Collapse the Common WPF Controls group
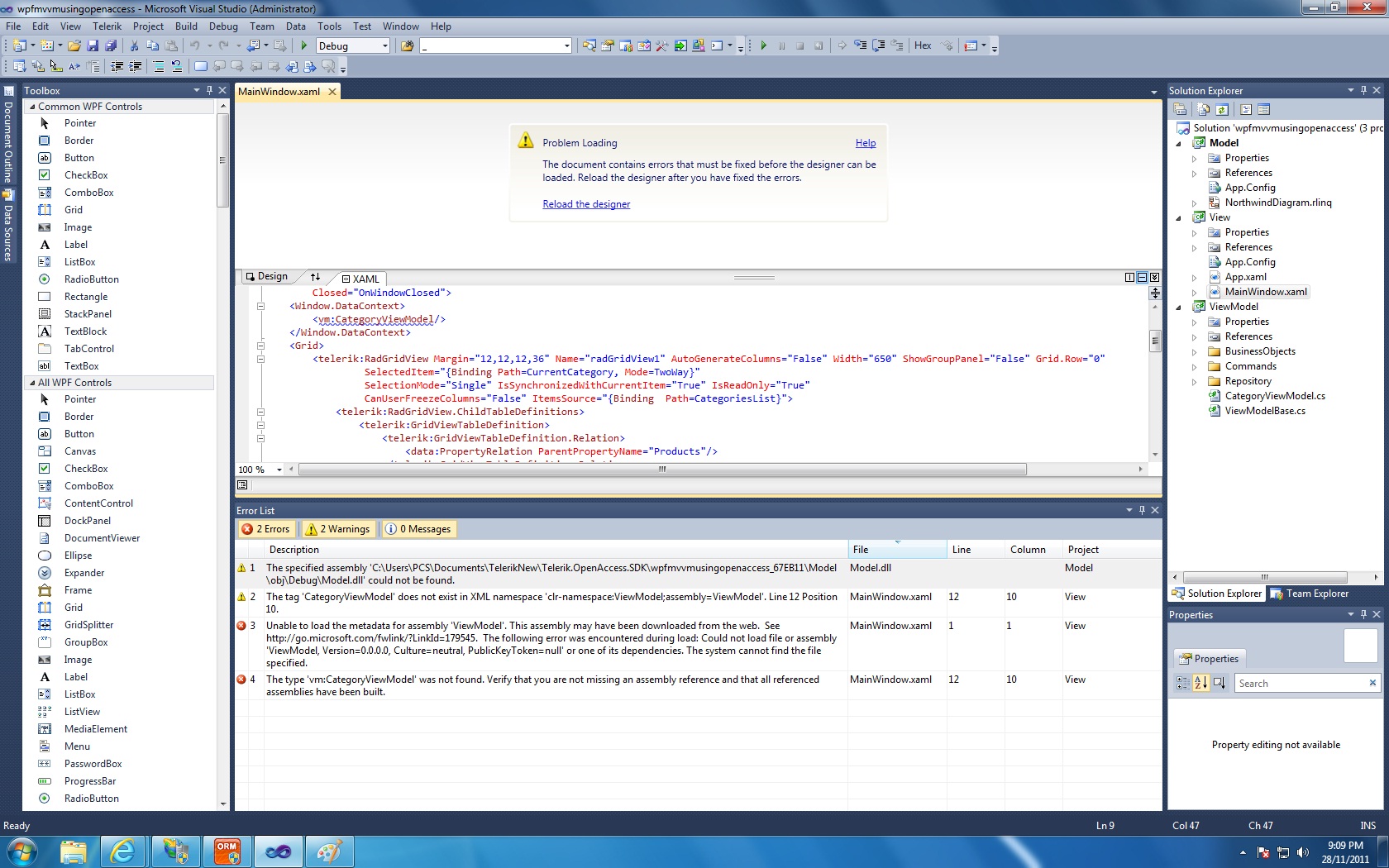1389x868 pixels. (x=32, y=107)
